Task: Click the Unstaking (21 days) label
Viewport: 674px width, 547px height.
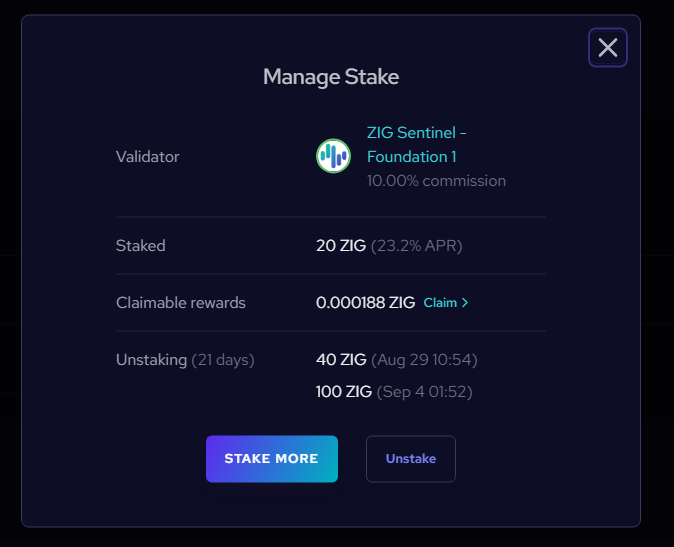Action: 185,359
